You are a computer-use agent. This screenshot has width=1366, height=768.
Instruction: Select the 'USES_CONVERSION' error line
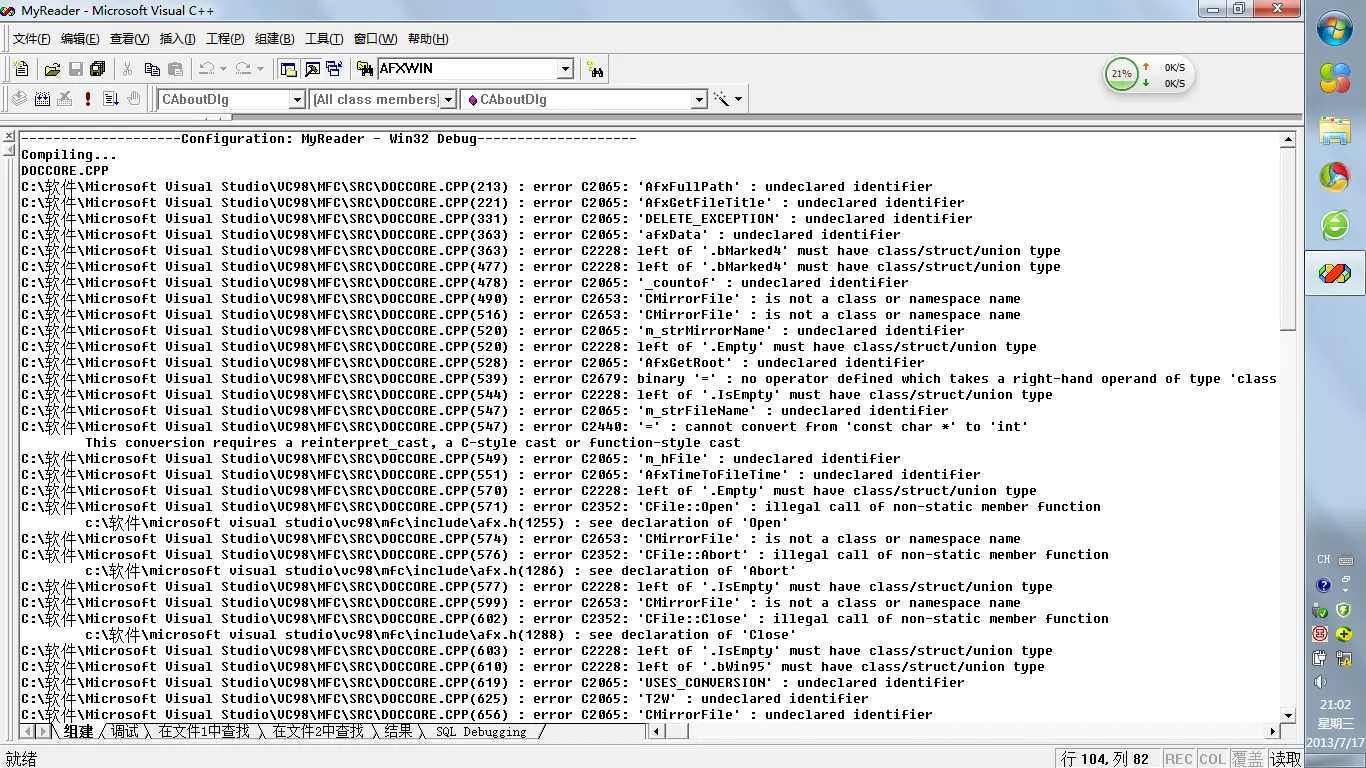click(x=493, y=683)
